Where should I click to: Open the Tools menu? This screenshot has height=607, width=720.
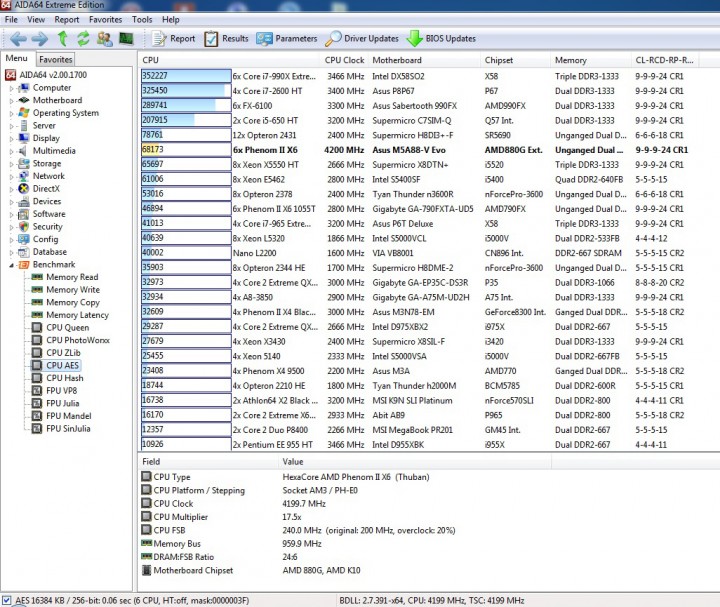(x=142, y=19)
